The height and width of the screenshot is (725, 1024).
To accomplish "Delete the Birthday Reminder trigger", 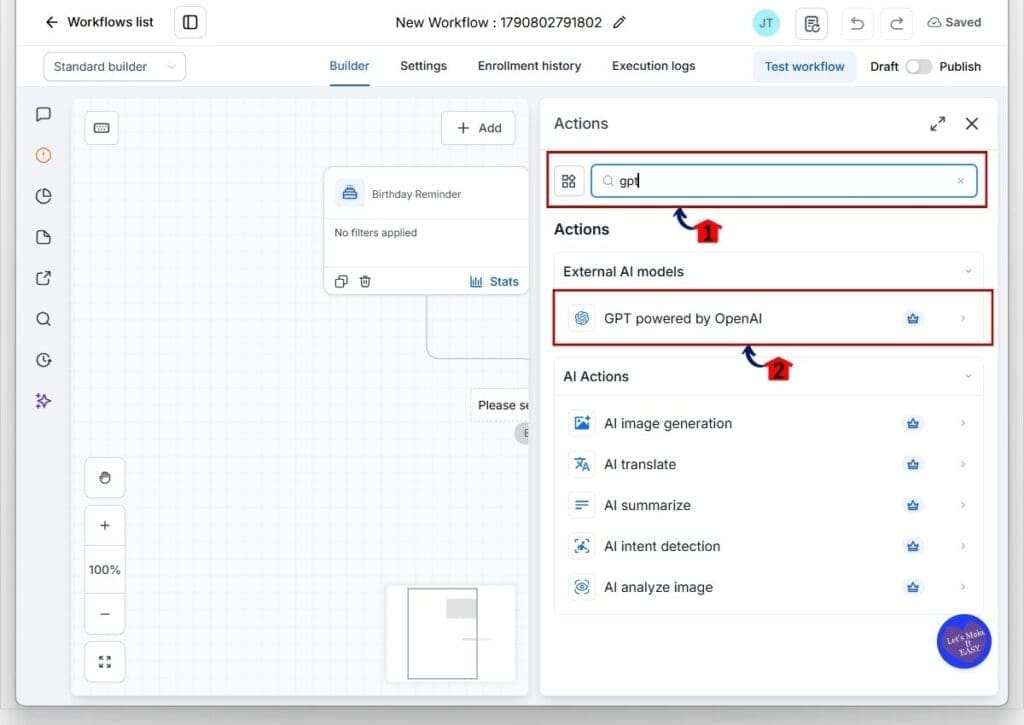I will pyautogui.click(x=365, y=282).
